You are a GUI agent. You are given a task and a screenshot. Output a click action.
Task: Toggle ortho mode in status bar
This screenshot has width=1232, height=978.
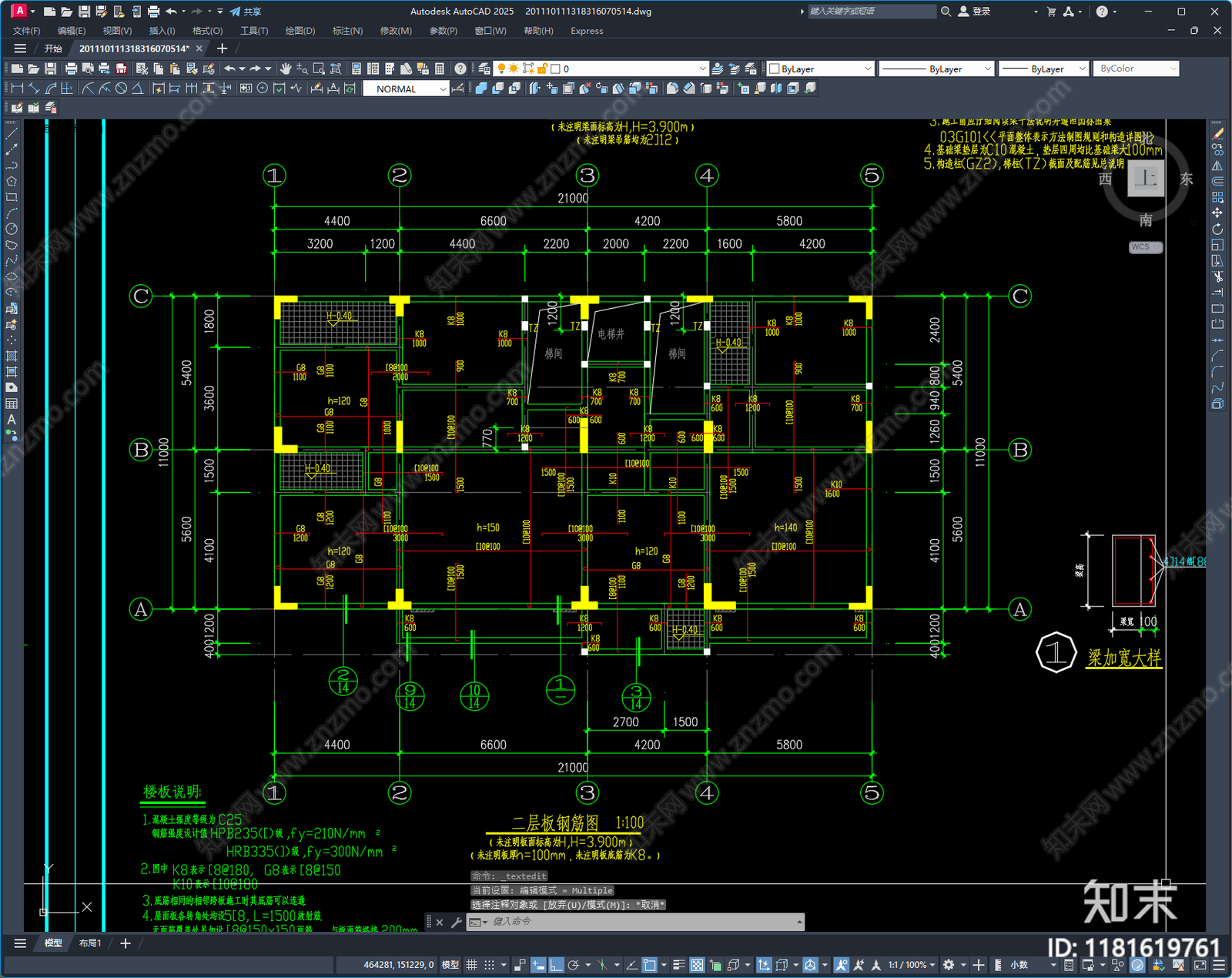click(555, 965)
